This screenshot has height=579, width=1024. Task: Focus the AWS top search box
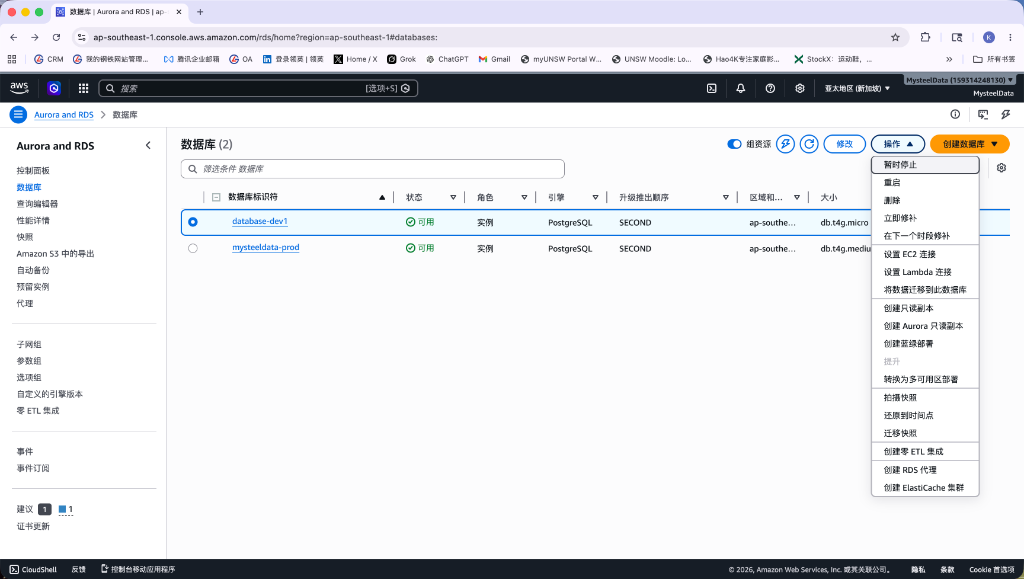click(x=258, y=88)
